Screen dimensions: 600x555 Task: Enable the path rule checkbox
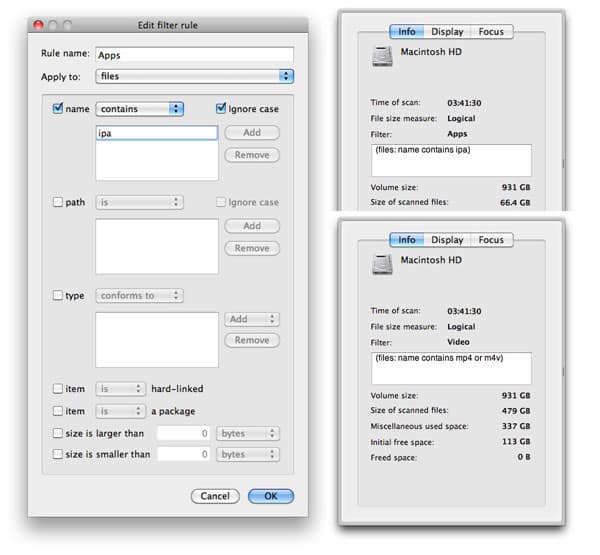[57, 202]
